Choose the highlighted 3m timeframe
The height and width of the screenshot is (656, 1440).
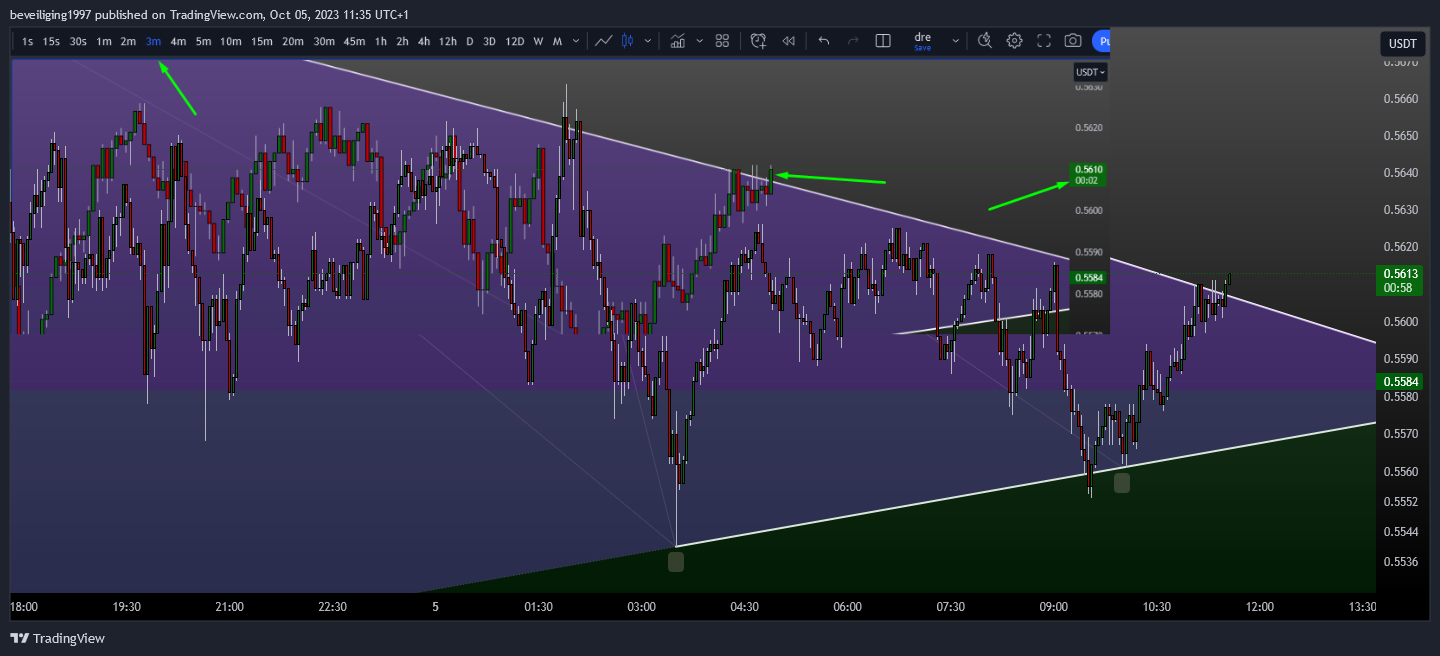153,41
